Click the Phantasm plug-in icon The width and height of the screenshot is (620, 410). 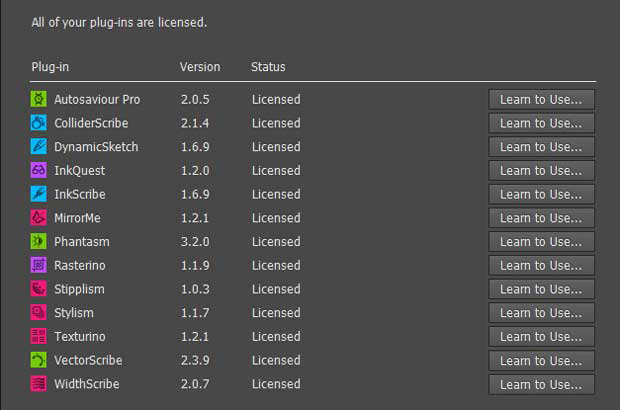39,242
